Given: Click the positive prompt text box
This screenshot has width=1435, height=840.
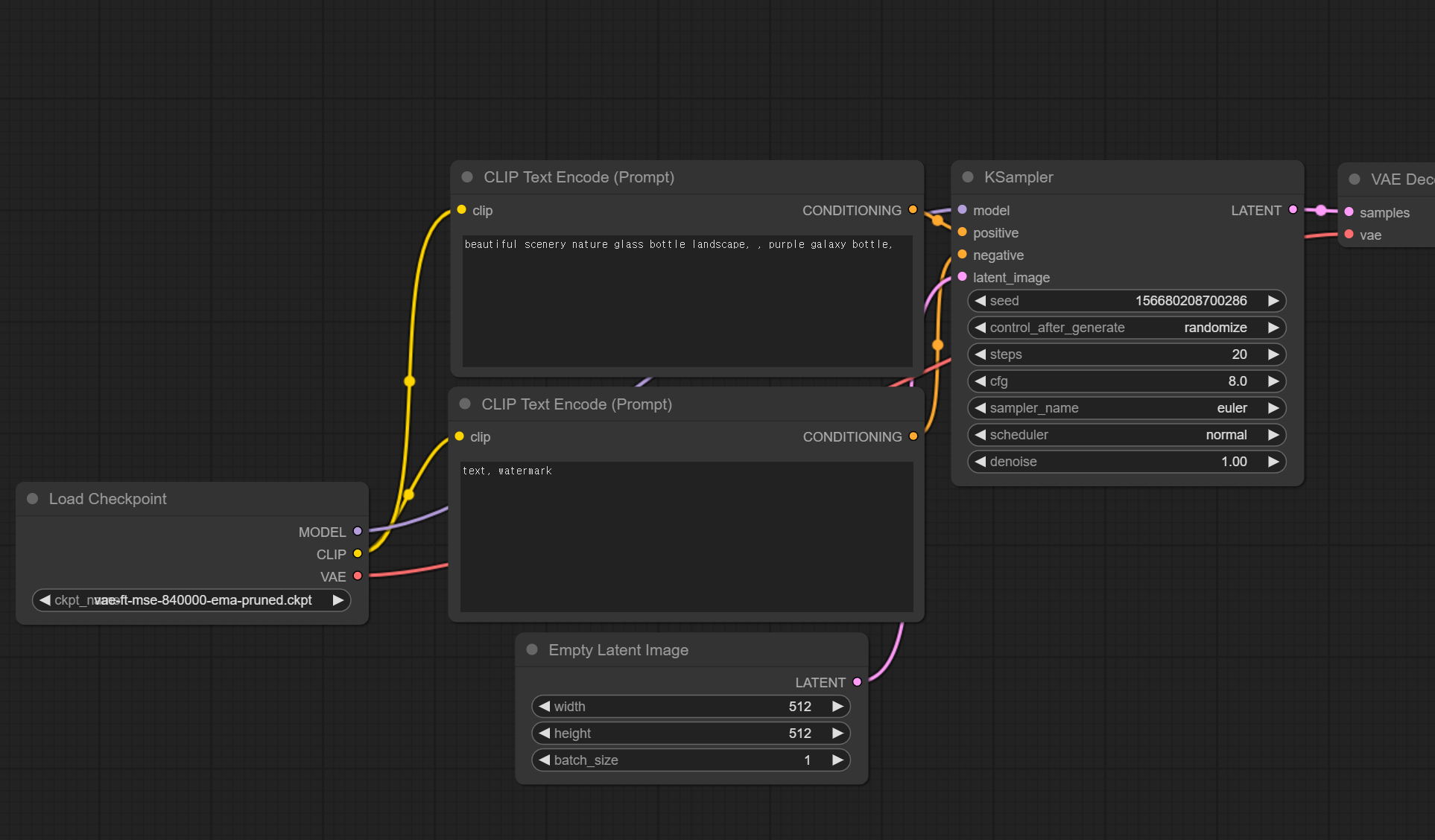Looking at the screenshot, I should [x=687, y=302].
